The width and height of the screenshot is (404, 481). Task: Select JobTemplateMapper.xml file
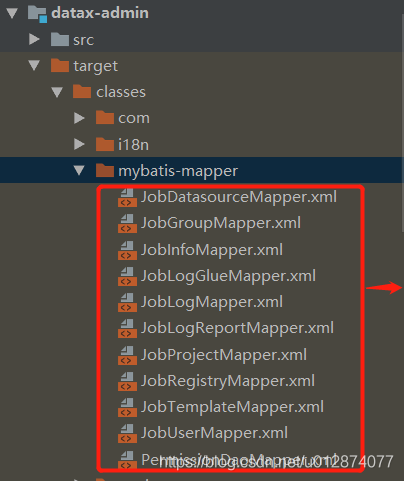[232, 407]
